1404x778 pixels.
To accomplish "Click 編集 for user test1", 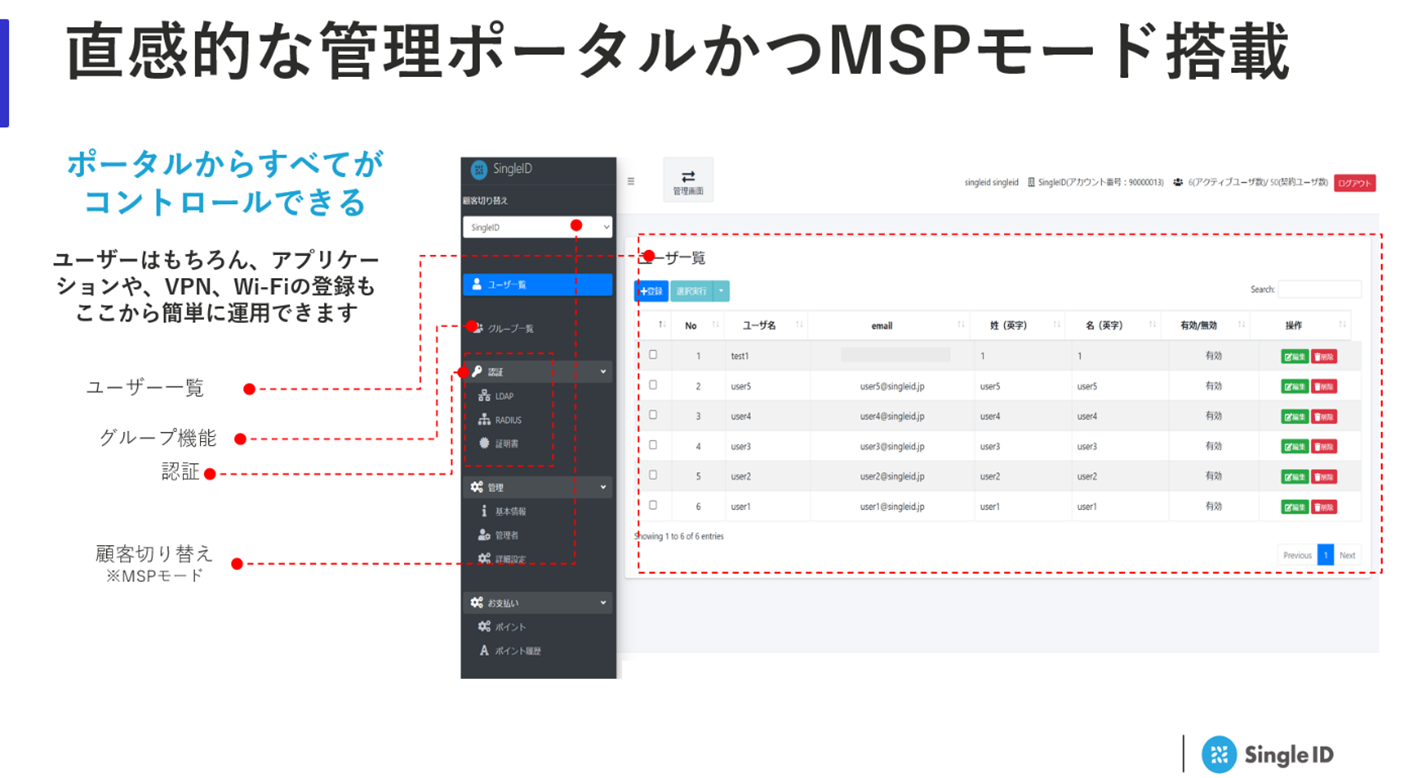I will tap(1295, 356).
